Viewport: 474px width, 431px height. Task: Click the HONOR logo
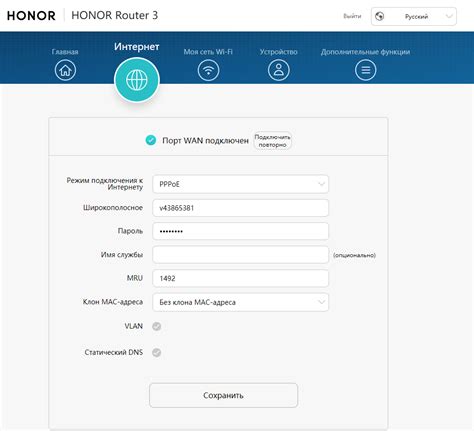[31, 16]
